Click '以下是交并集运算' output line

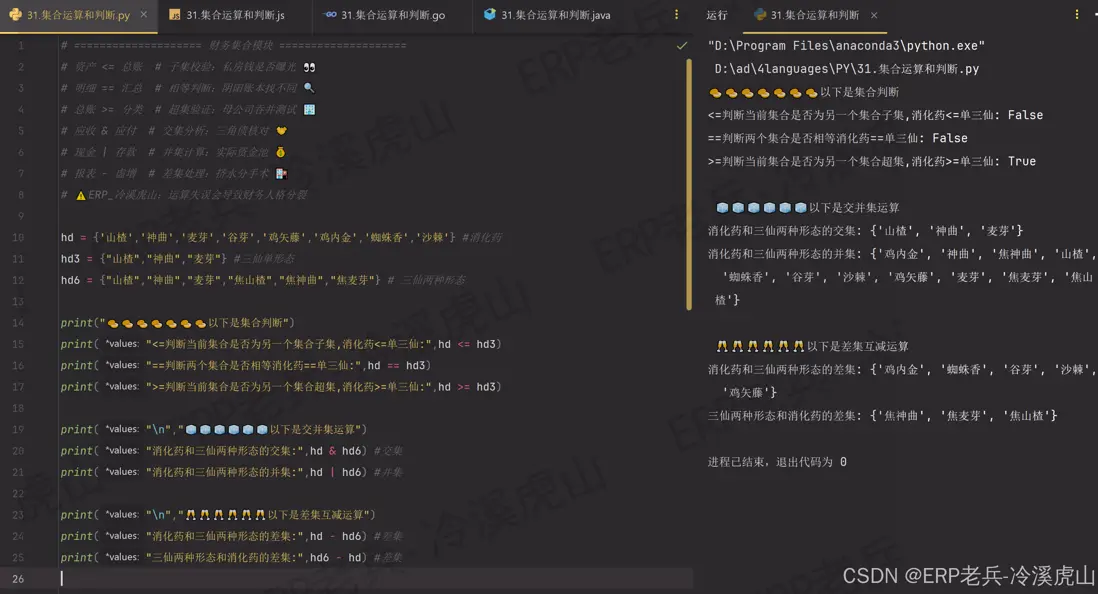click(808, 207)
